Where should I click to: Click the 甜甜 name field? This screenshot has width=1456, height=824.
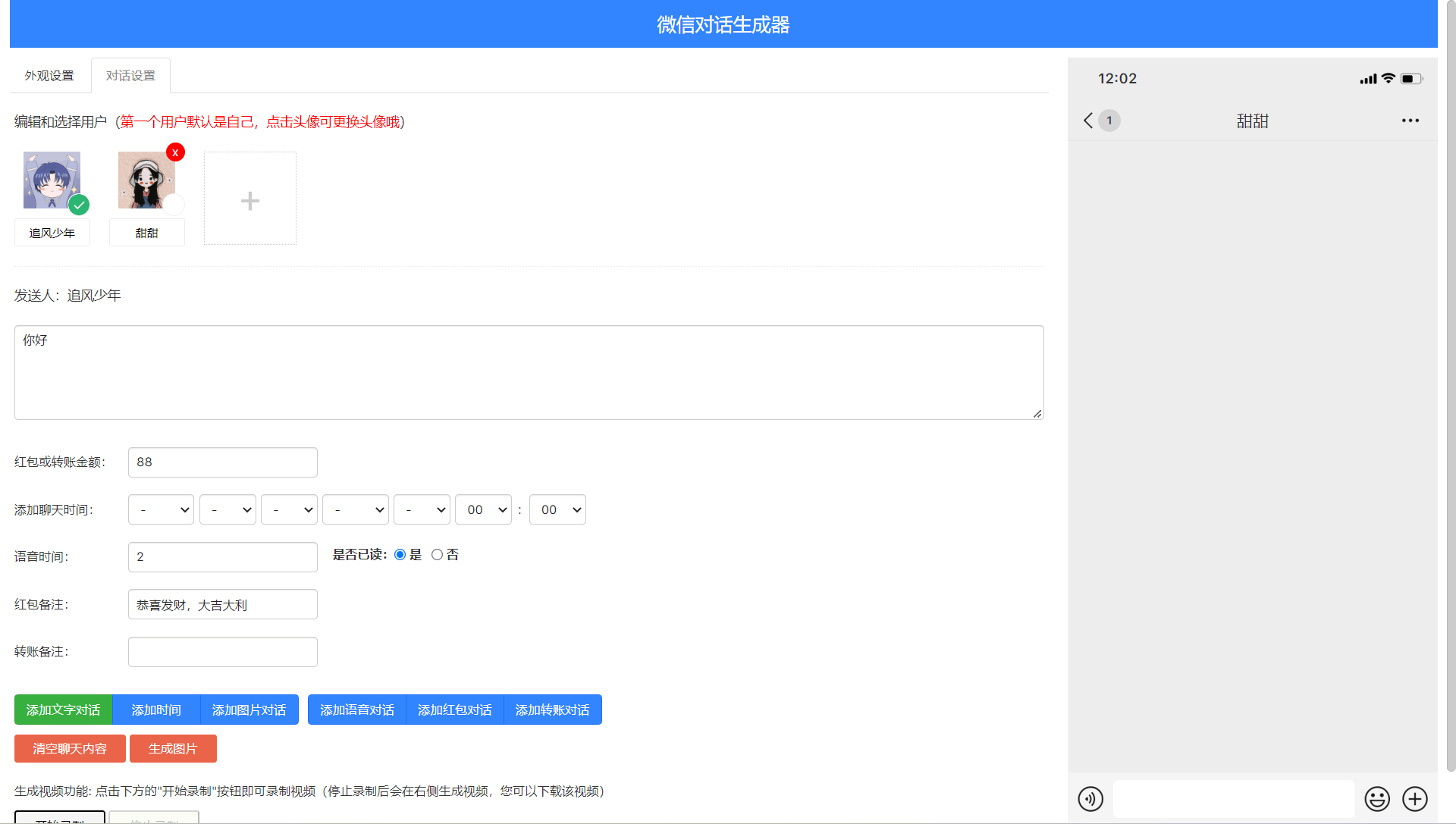pyautogui.click(x=147, y=233)
